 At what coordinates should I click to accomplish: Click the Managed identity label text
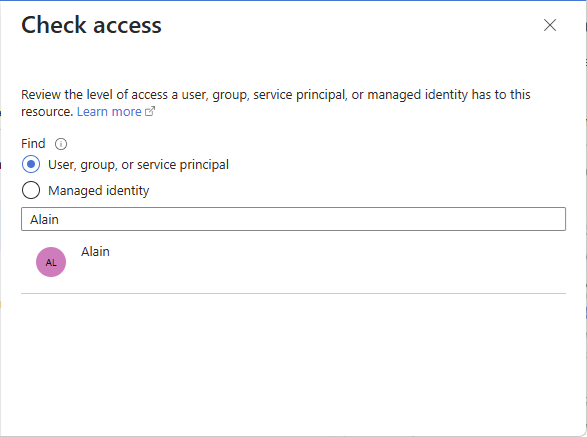point(98,191)
